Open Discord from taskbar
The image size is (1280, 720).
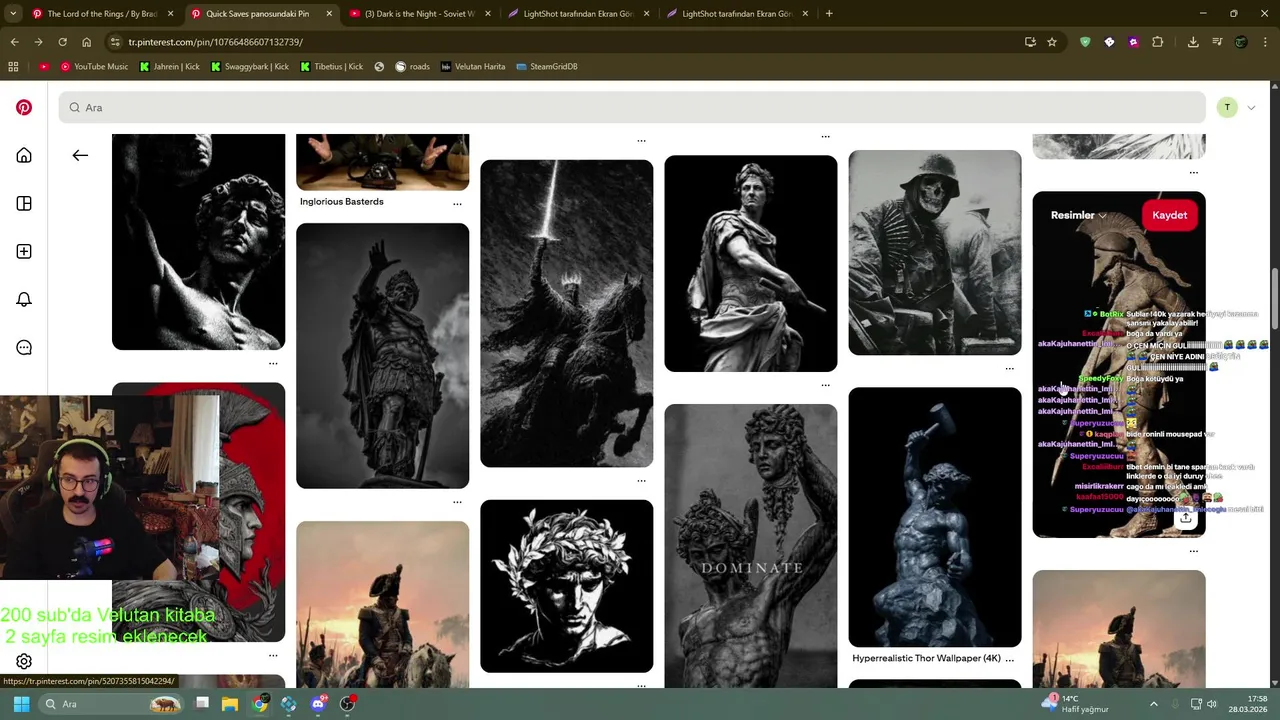click(x=318, y=704)
